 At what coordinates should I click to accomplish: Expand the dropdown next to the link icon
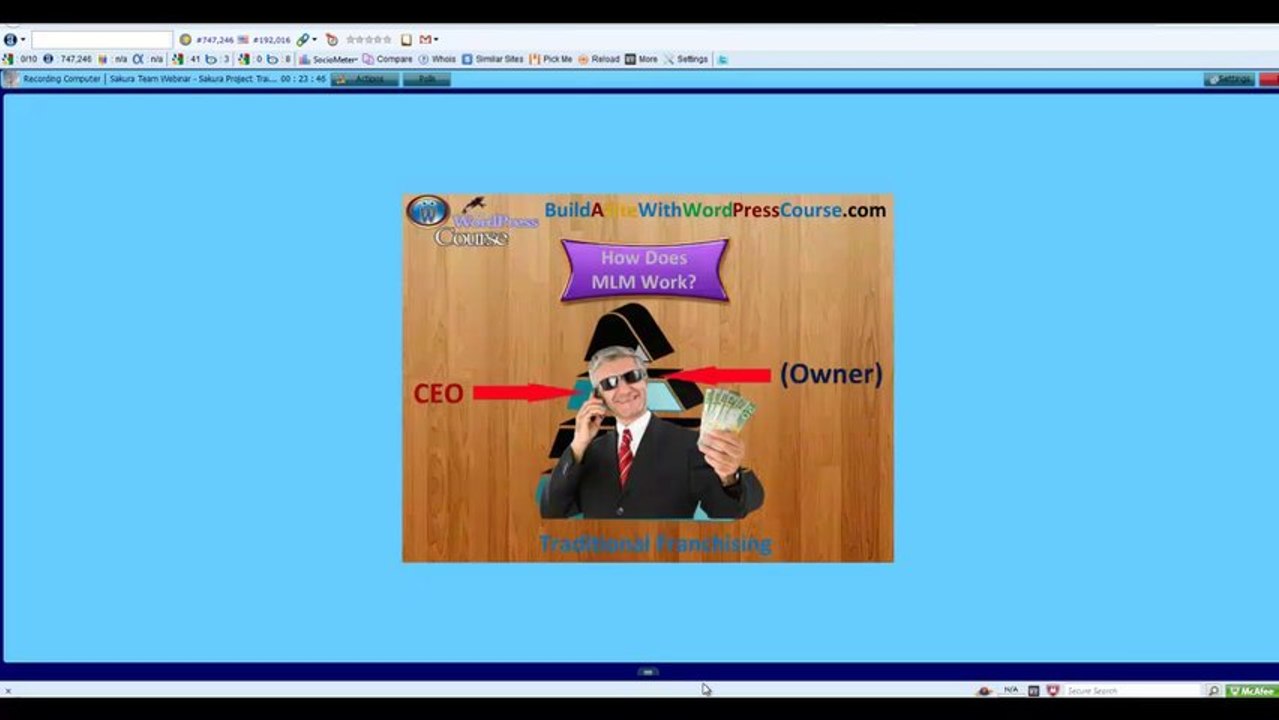tap(315, 40)
